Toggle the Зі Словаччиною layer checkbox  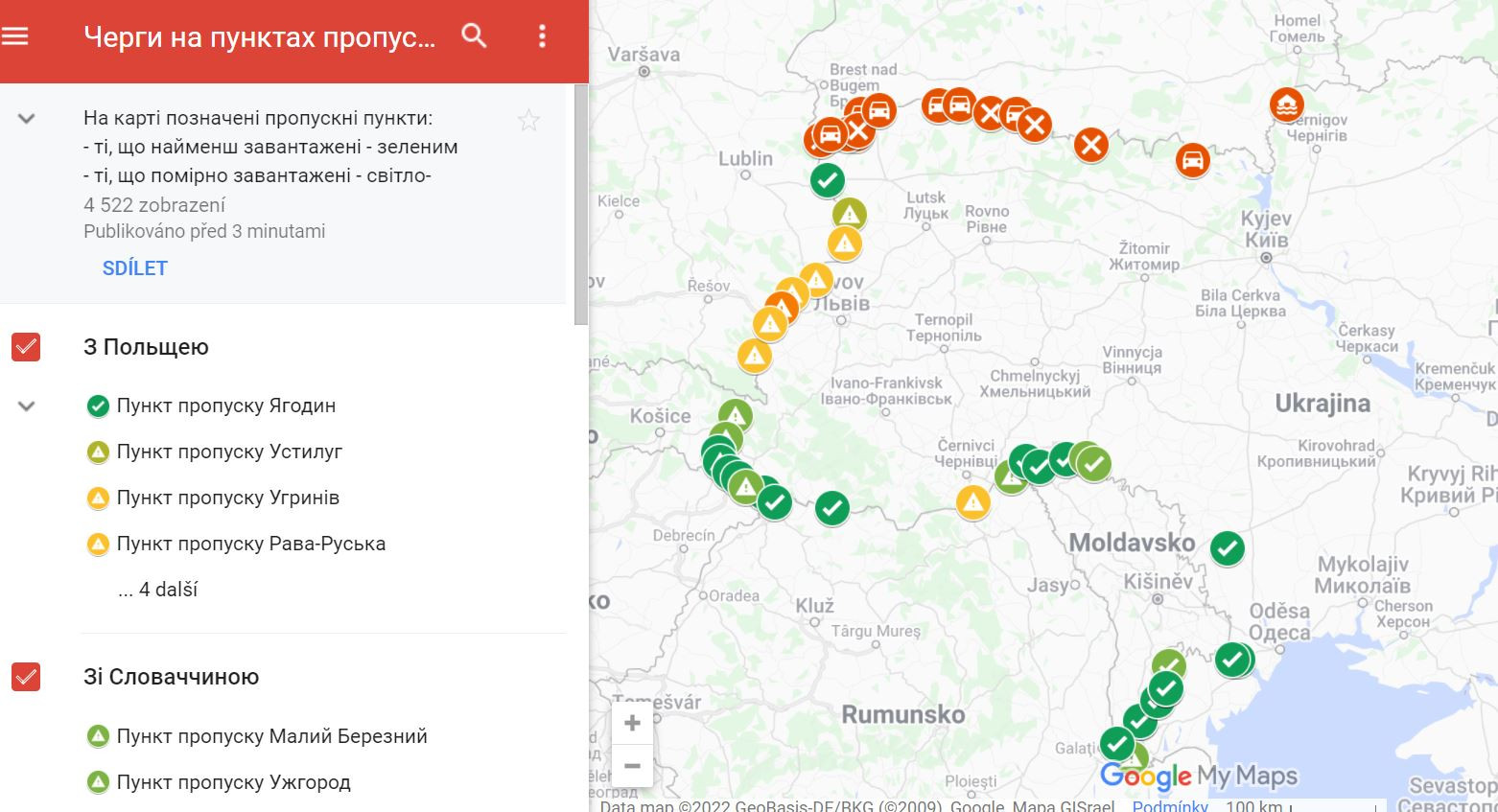click(26, 677)
